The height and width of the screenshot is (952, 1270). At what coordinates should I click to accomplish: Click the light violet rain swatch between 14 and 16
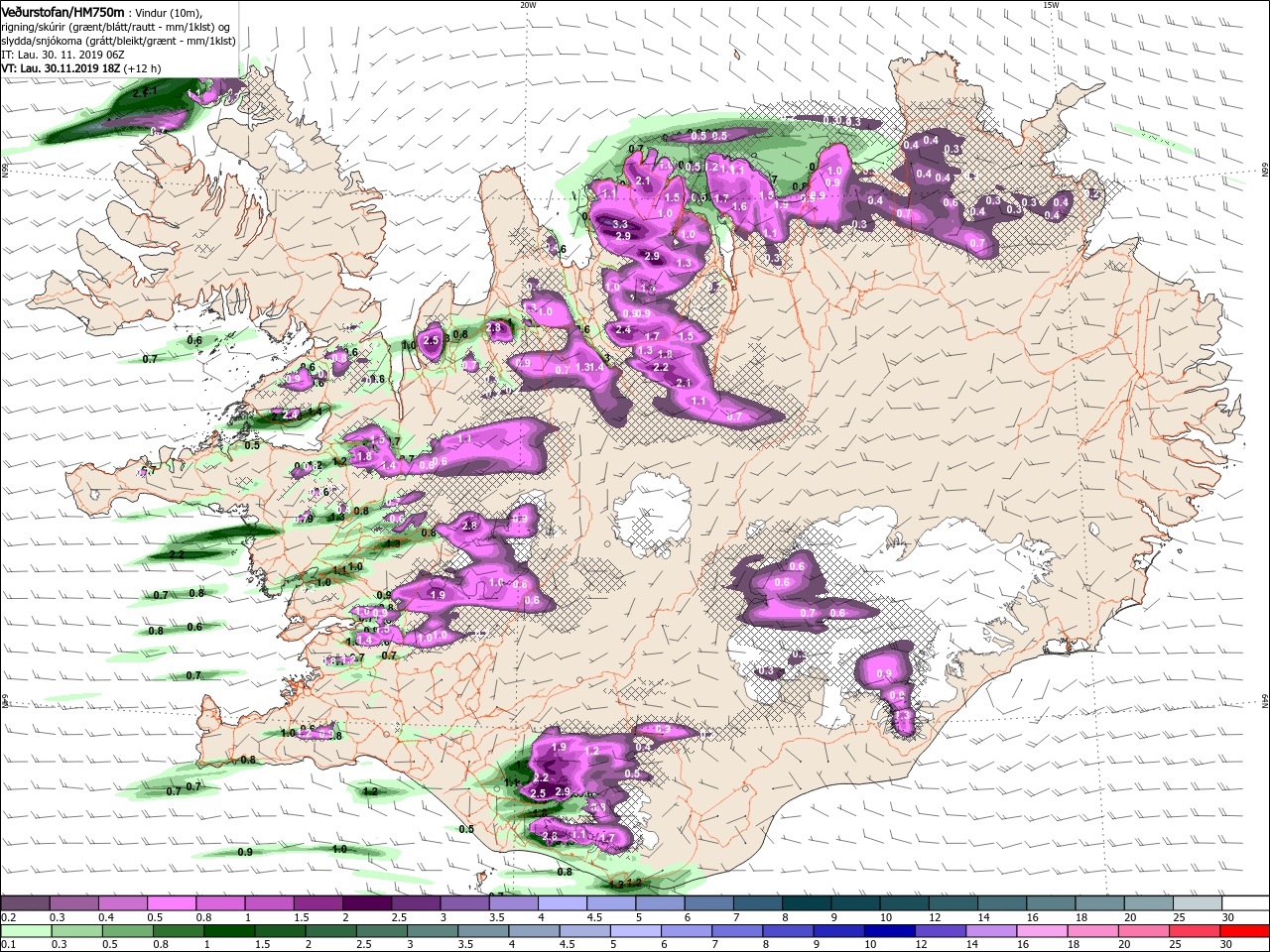[x=990, y=931]
